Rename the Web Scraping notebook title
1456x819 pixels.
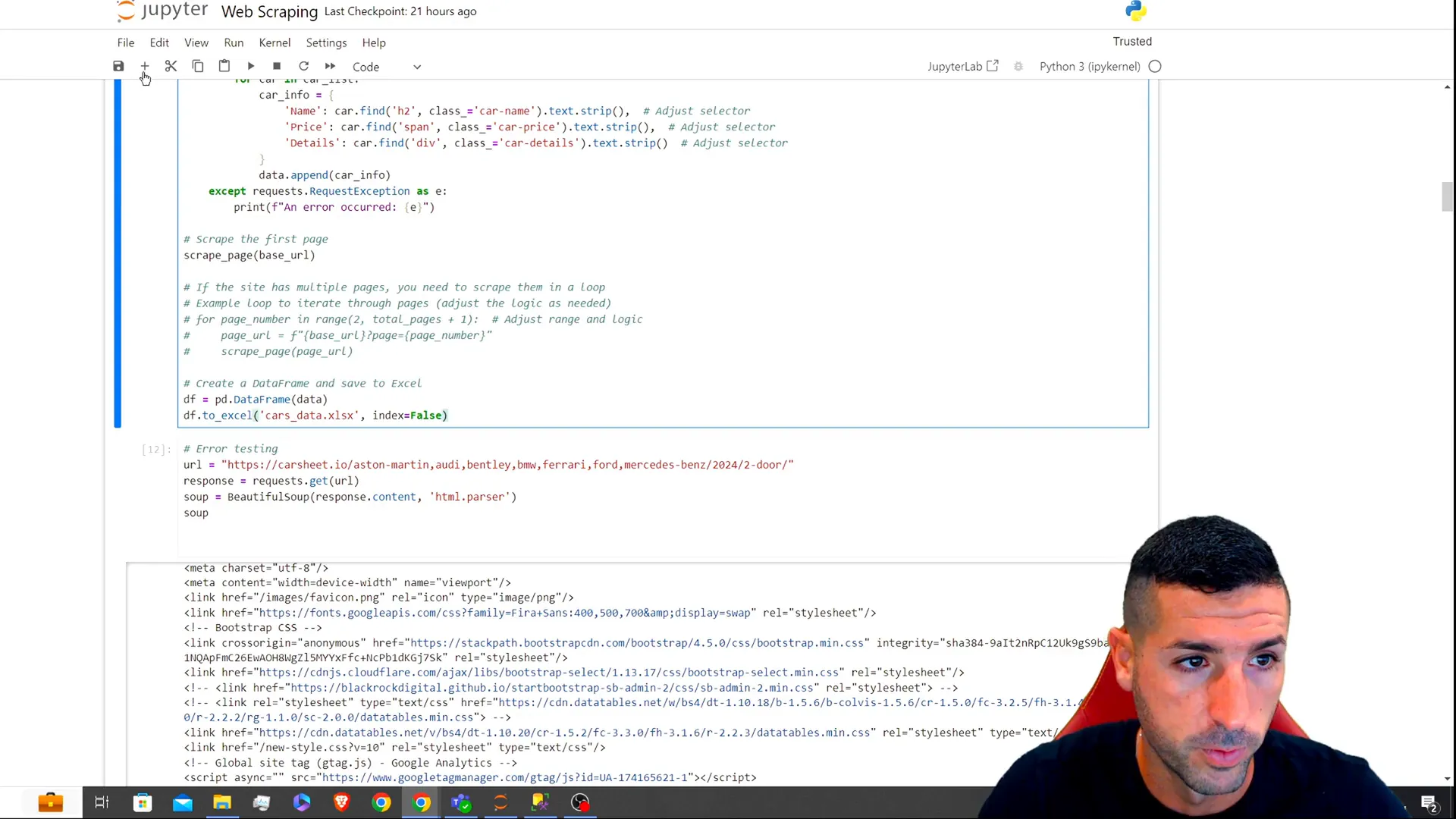pos(269,11)
